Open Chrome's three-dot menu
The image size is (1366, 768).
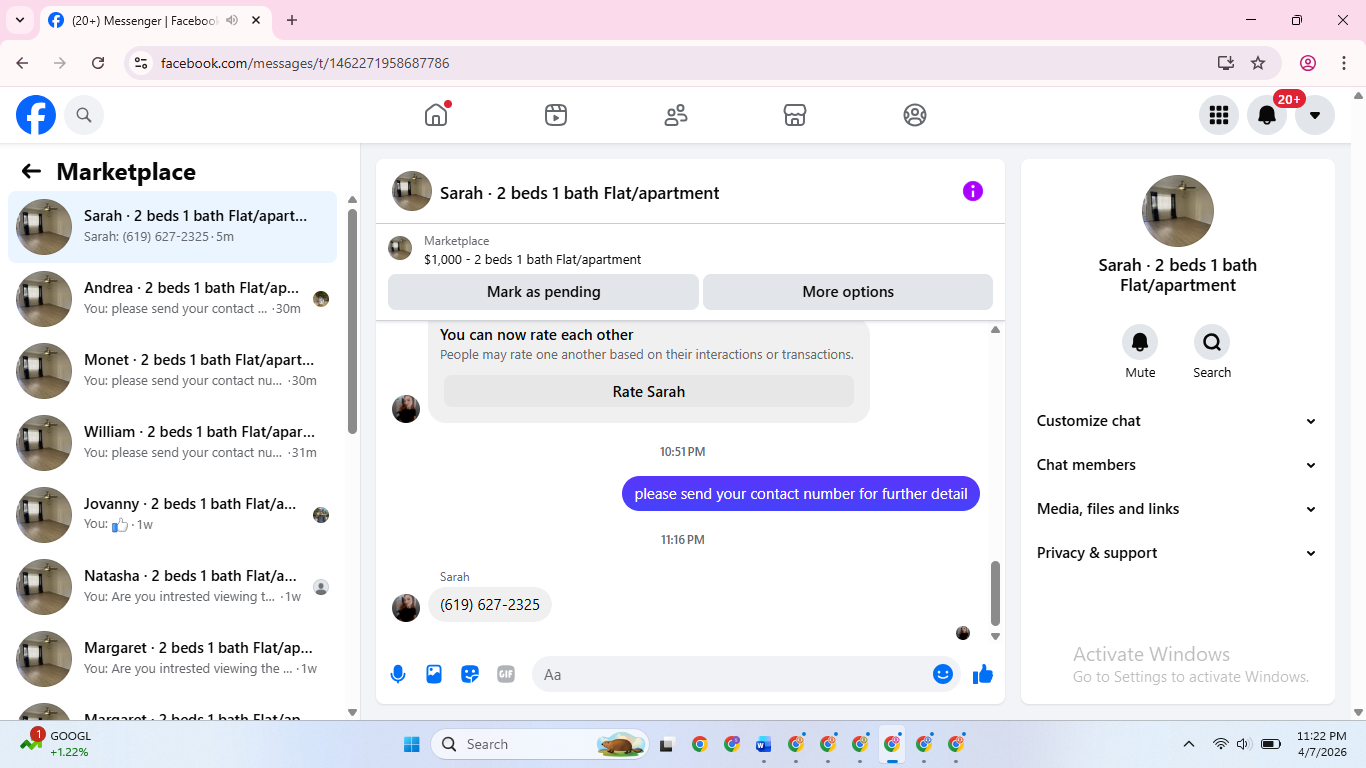click(x=1343, y=63)
